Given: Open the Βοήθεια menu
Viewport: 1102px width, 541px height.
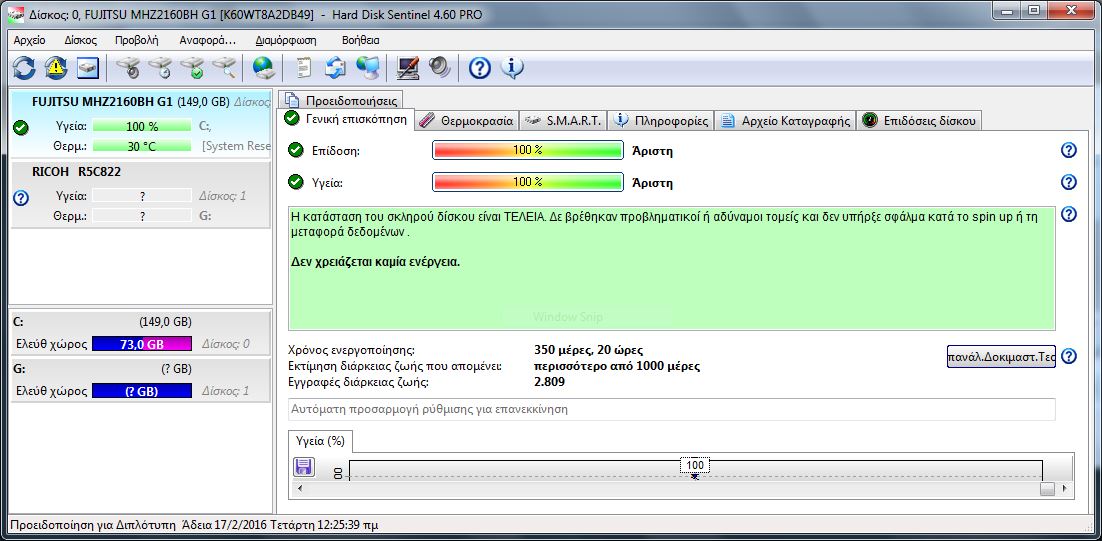Looking at the screenshot, I should click(361, 40).
